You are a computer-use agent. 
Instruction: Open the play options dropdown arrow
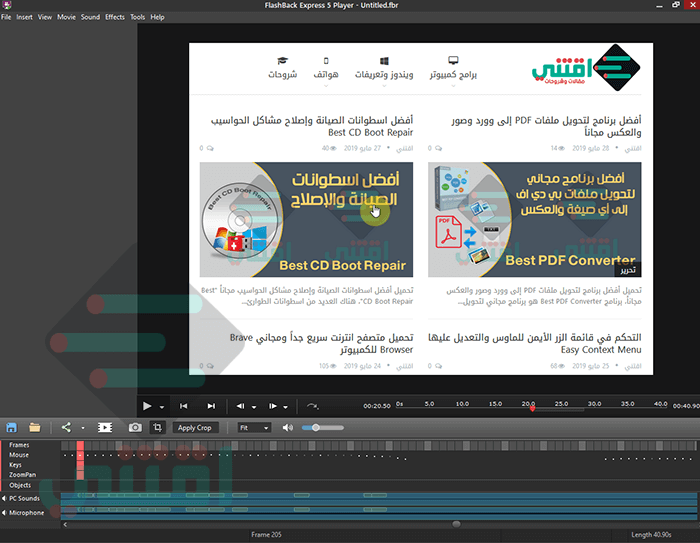[162, 407]
